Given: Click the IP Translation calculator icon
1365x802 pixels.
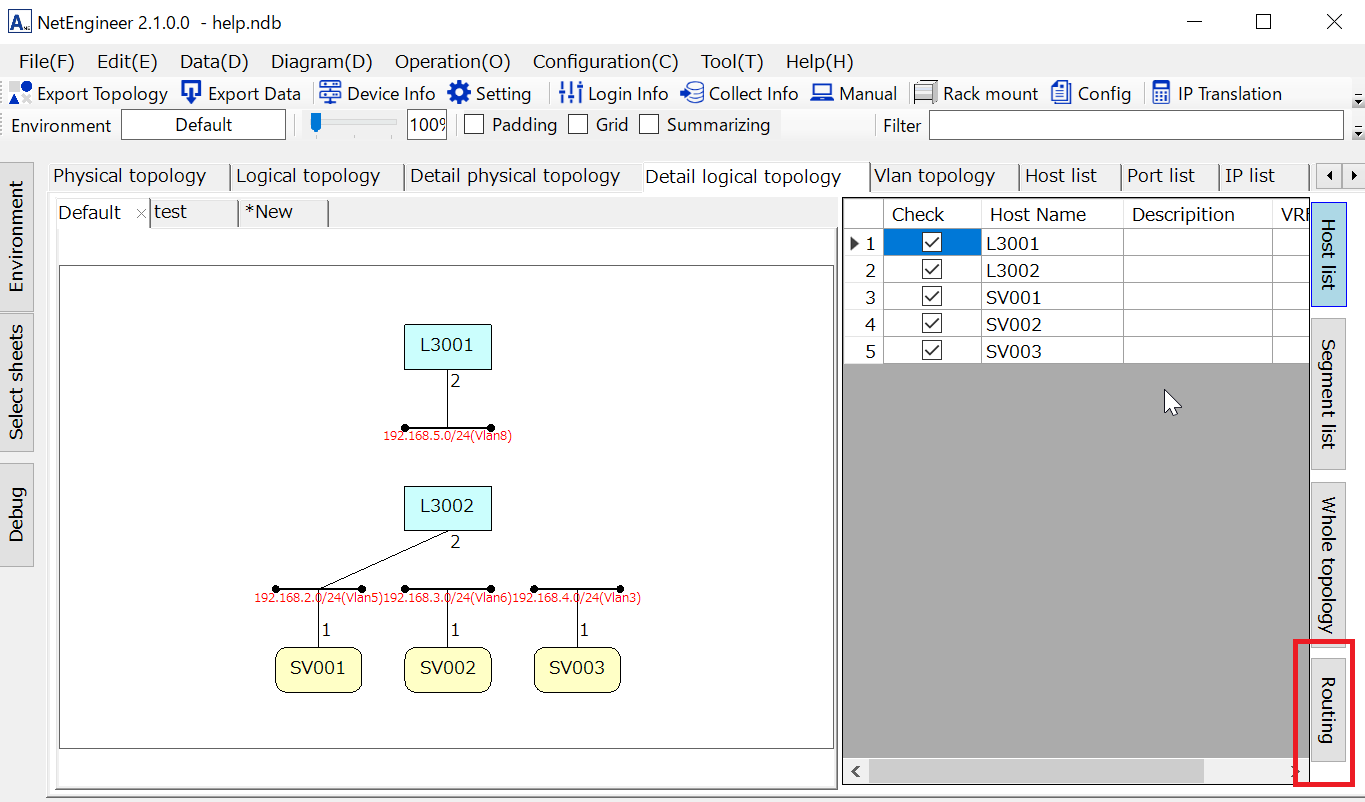Looking at the screenshot, I should pos(1161,93).
